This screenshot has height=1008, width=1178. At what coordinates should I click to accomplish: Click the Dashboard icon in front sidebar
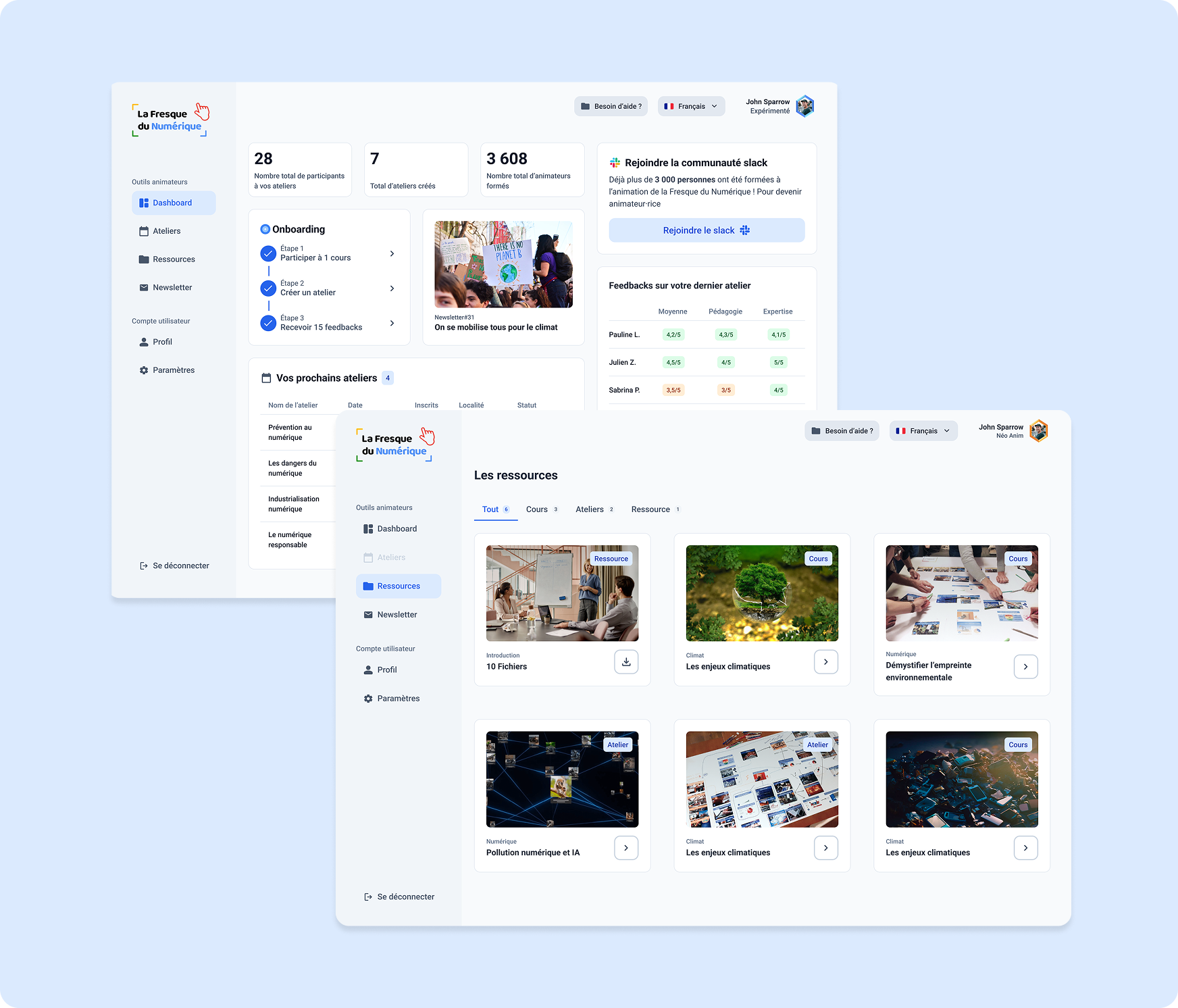[x=368, y=529]
